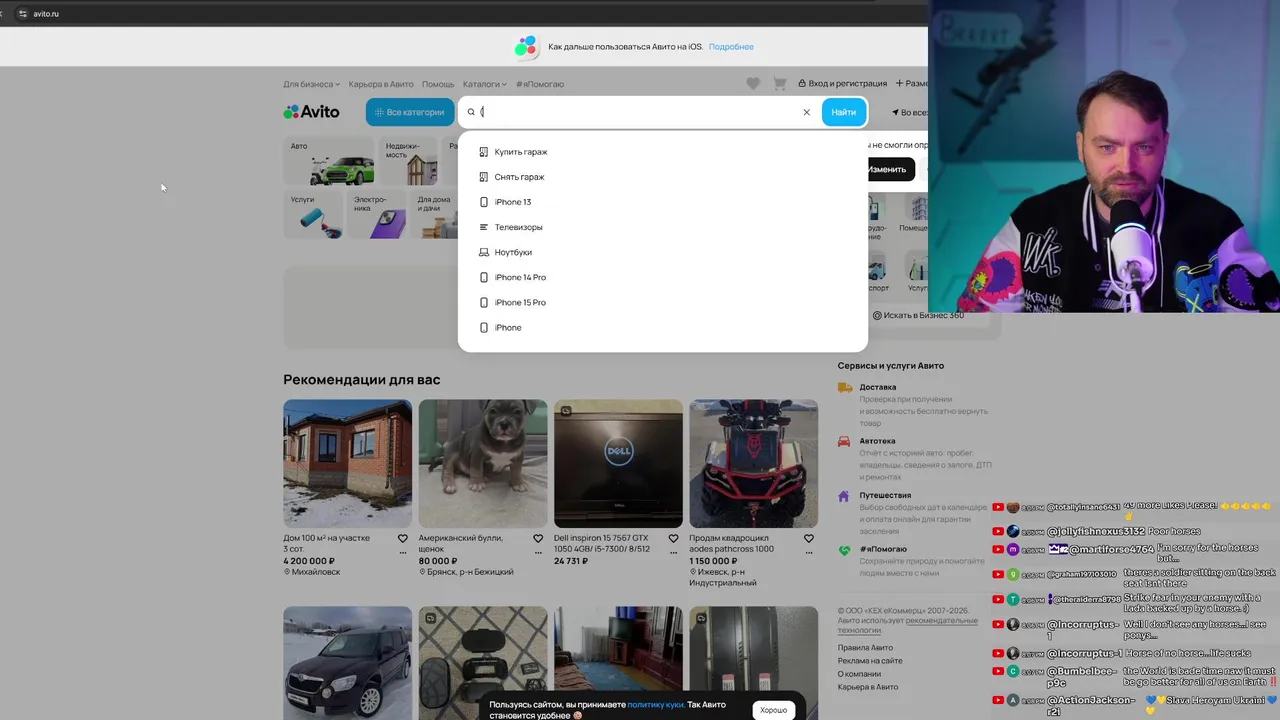Screen dimensions: 1280x720
Task: Like the Dell Inspiron listing
Action: [x=673, y=538]
